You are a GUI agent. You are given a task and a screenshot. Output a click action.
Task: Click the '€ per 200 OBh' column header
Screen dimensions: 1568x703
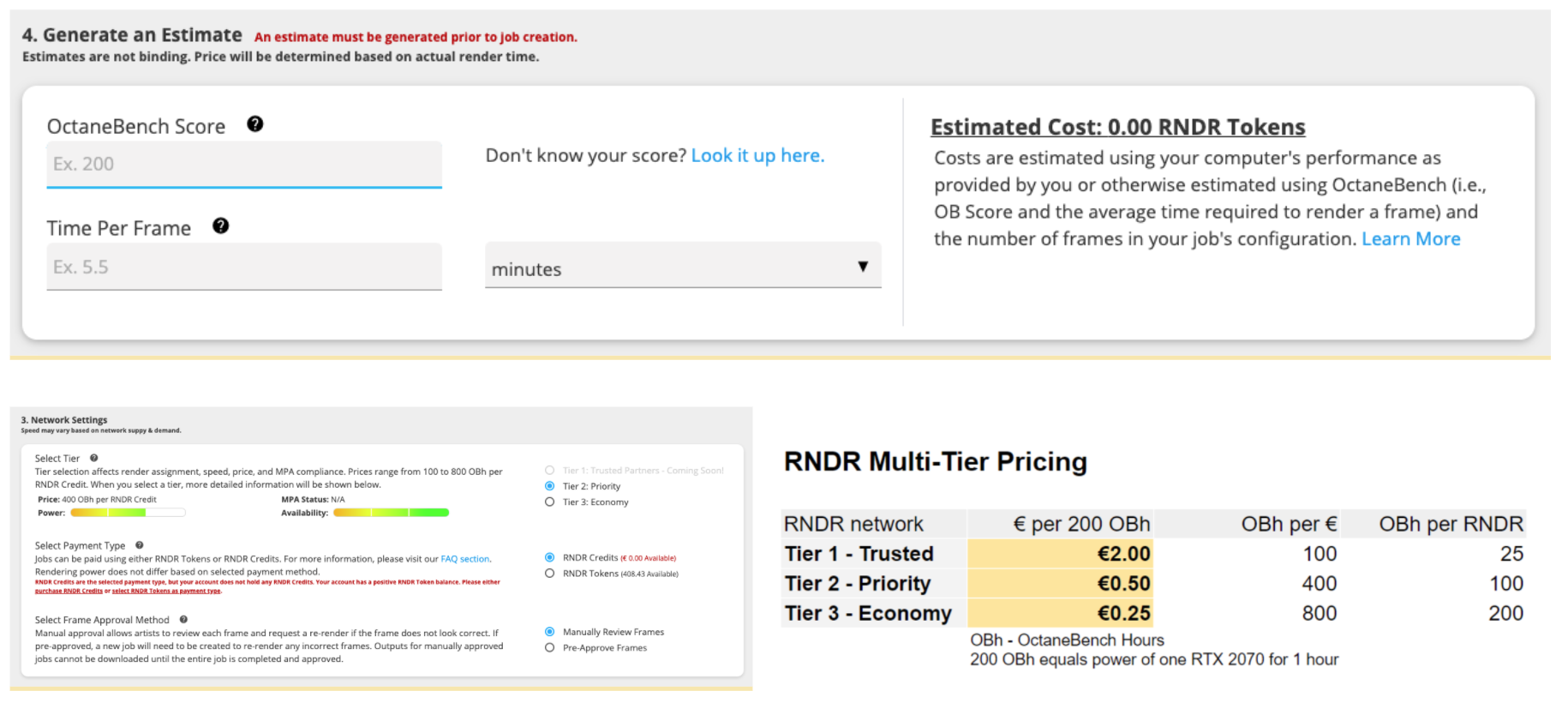pyautogui.click(x=1081, y=524)
